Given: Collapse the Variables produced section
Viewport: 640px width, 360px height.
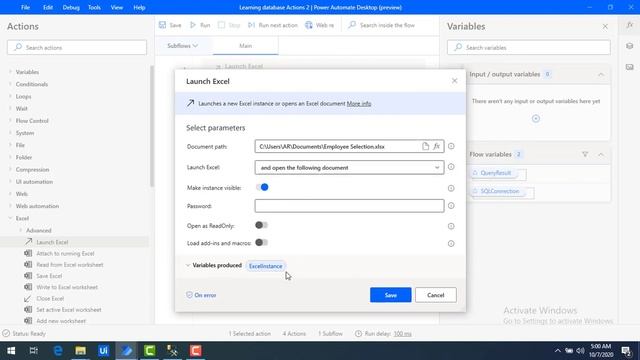Looking at the screenshot, I should (x=188, y=265).
